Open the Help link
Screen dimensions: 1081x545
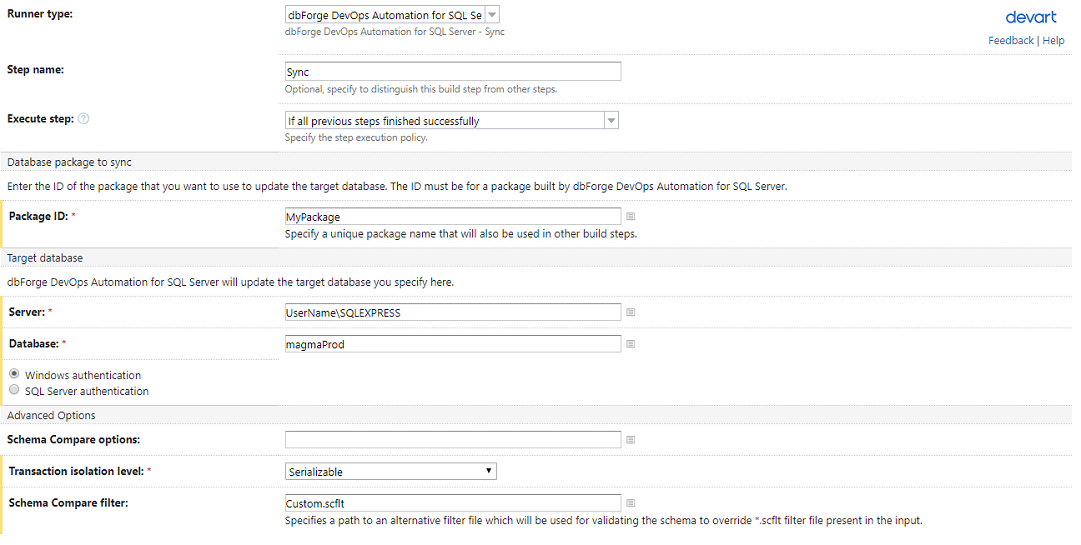[x=1053, y=41]
